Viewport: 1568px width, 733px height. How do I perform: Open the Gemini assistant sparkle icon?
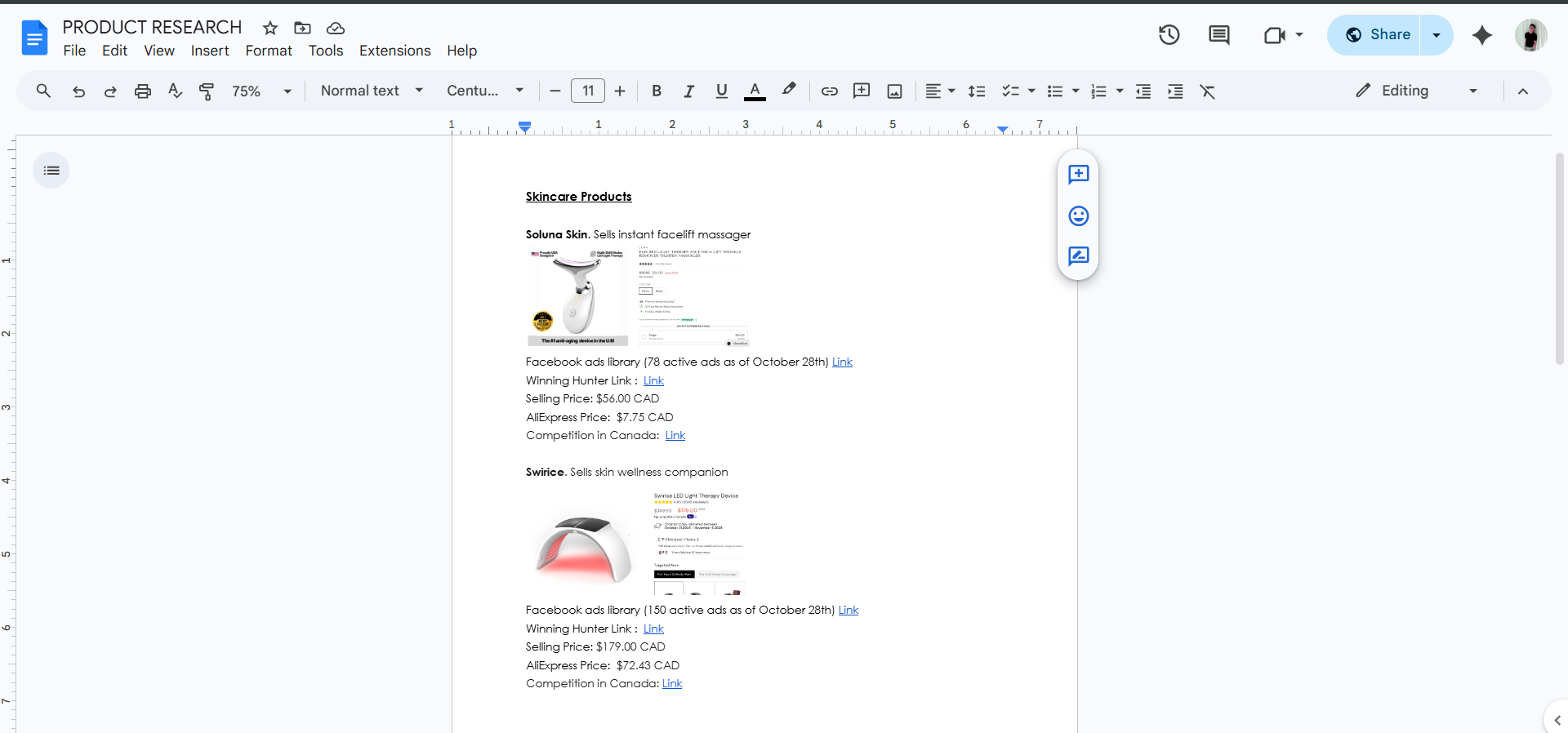click(x=1482, y=35)
